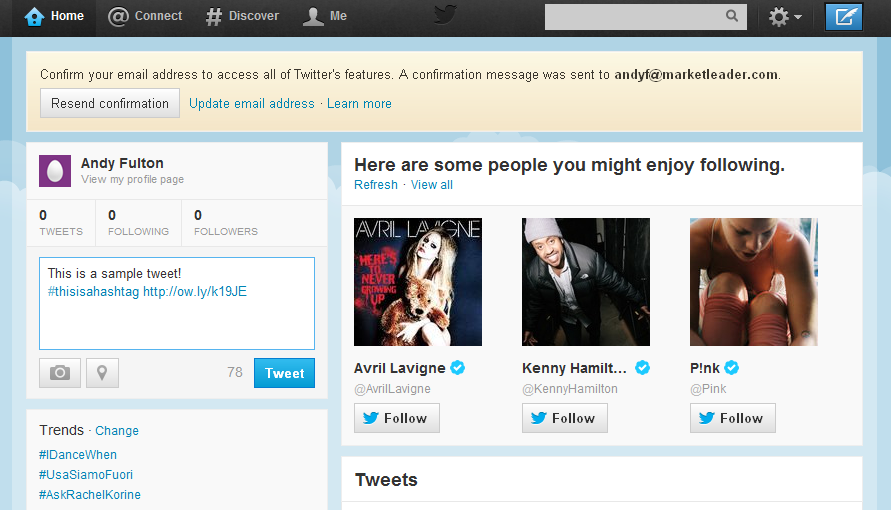Screen dimensions: 891x510
Task: Follow Kenny Hamilton
Action: 565,418
